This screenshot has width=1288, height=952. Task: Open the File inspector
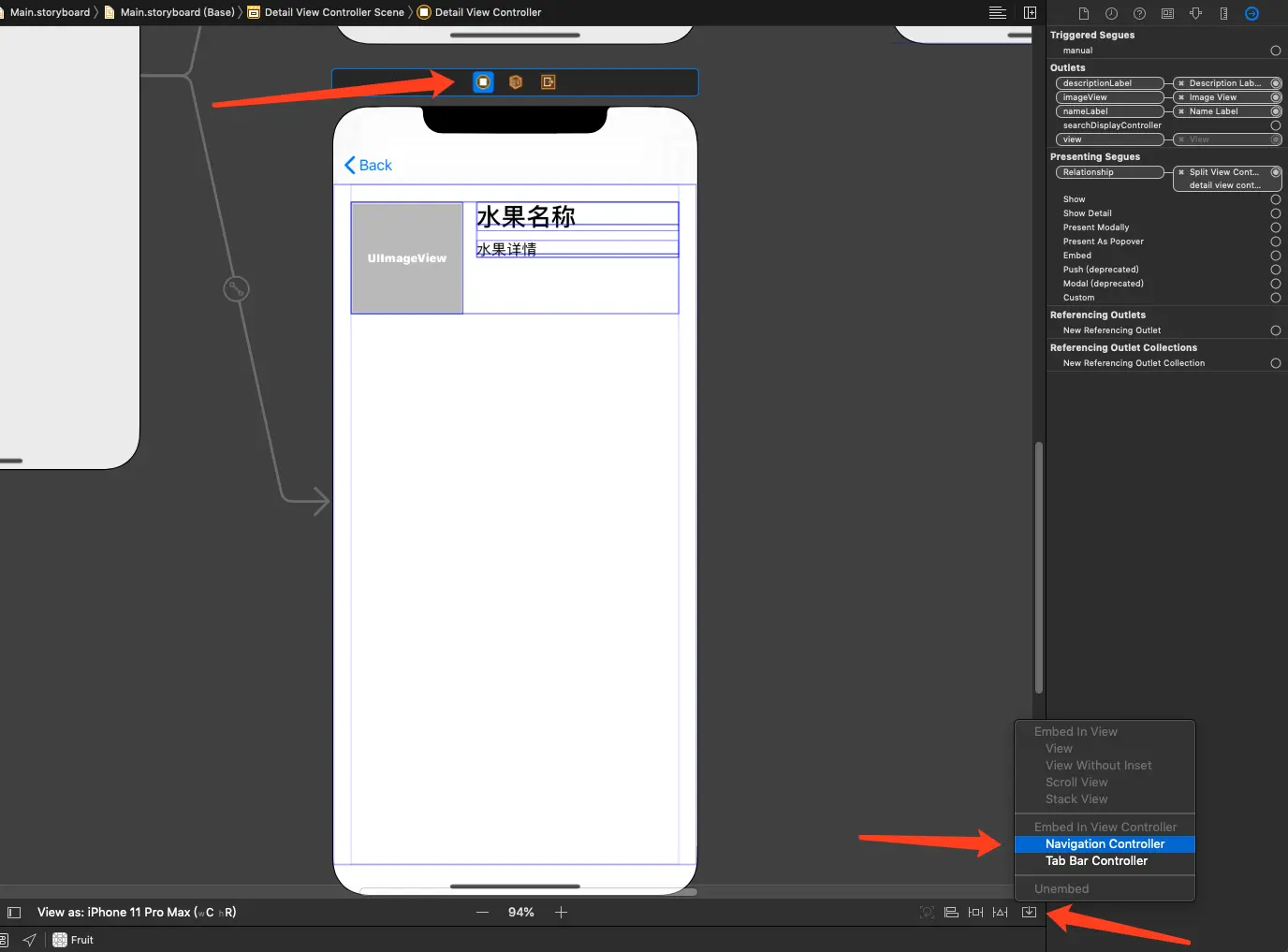click(x=1083, y=13)
